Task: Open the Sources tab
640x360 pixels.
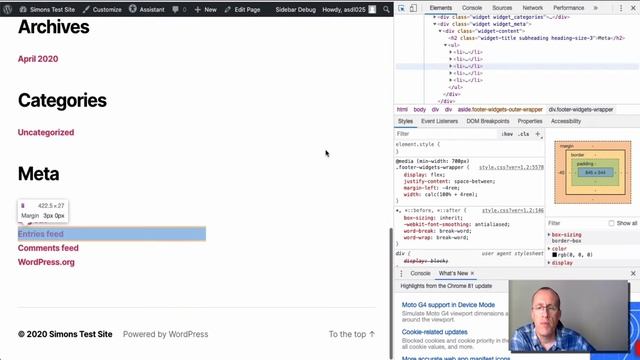Action: click(x=502, y=8)
